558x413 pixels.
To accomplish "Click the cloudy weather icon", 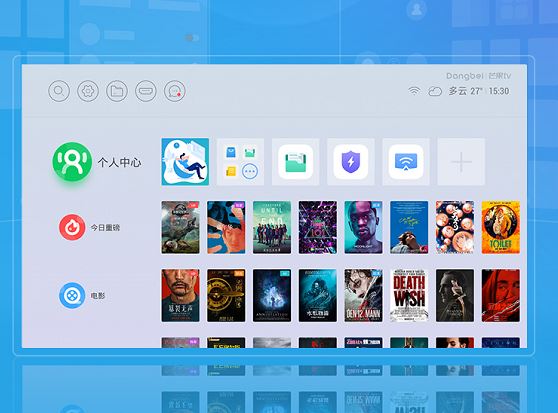I will click(435, 91).
